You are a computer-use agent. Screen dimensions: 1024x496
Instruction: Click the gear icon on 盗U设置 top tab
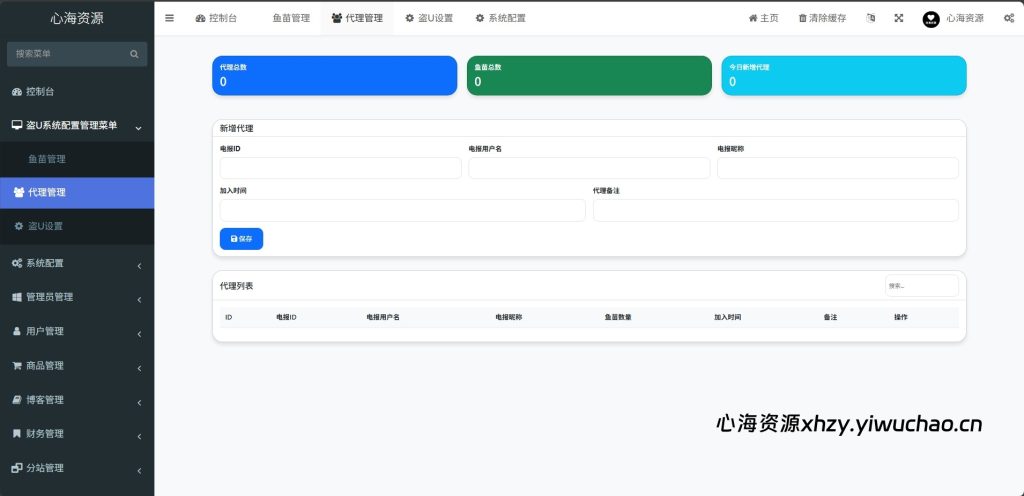409,18
